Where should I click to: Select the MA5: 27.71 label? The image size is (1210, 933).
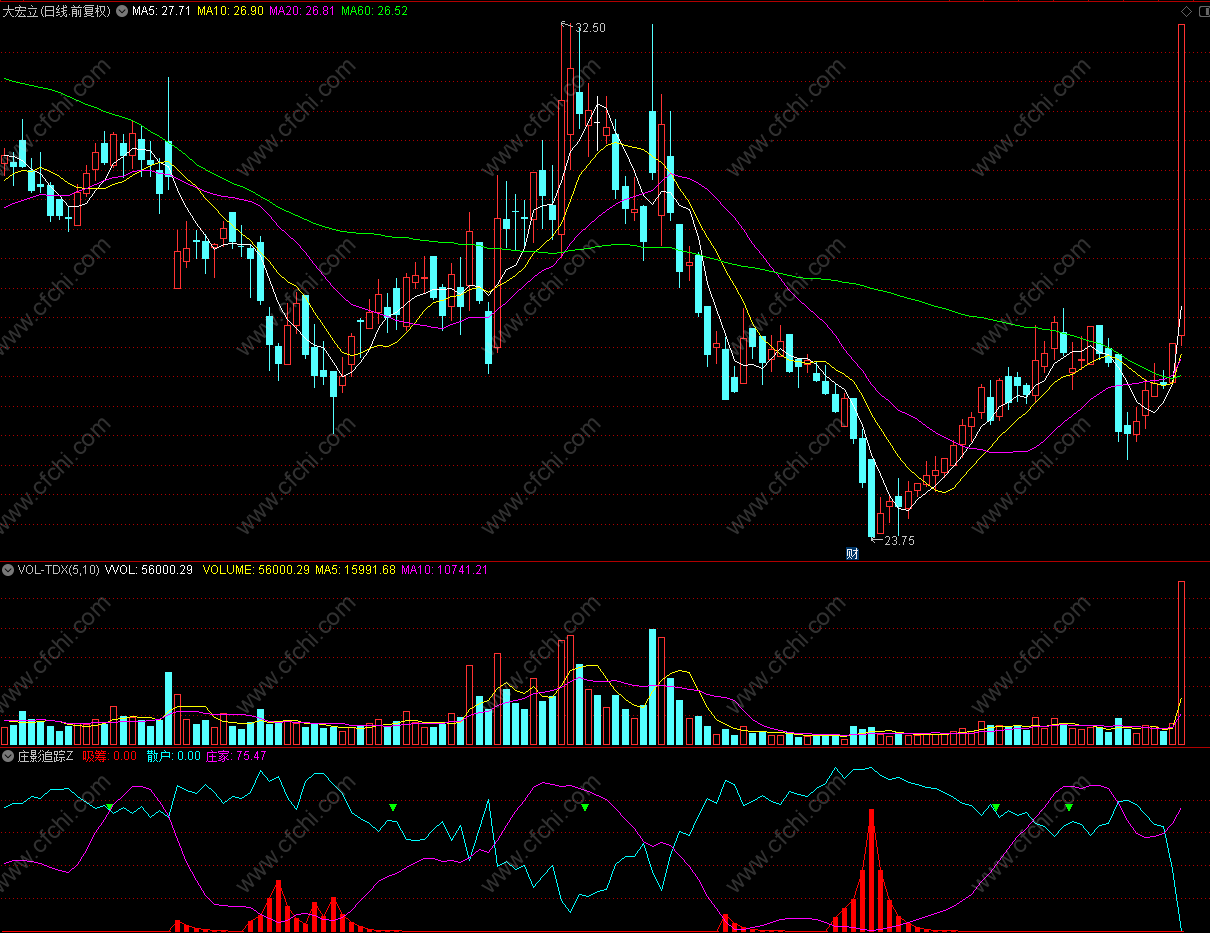coord(161,11)
